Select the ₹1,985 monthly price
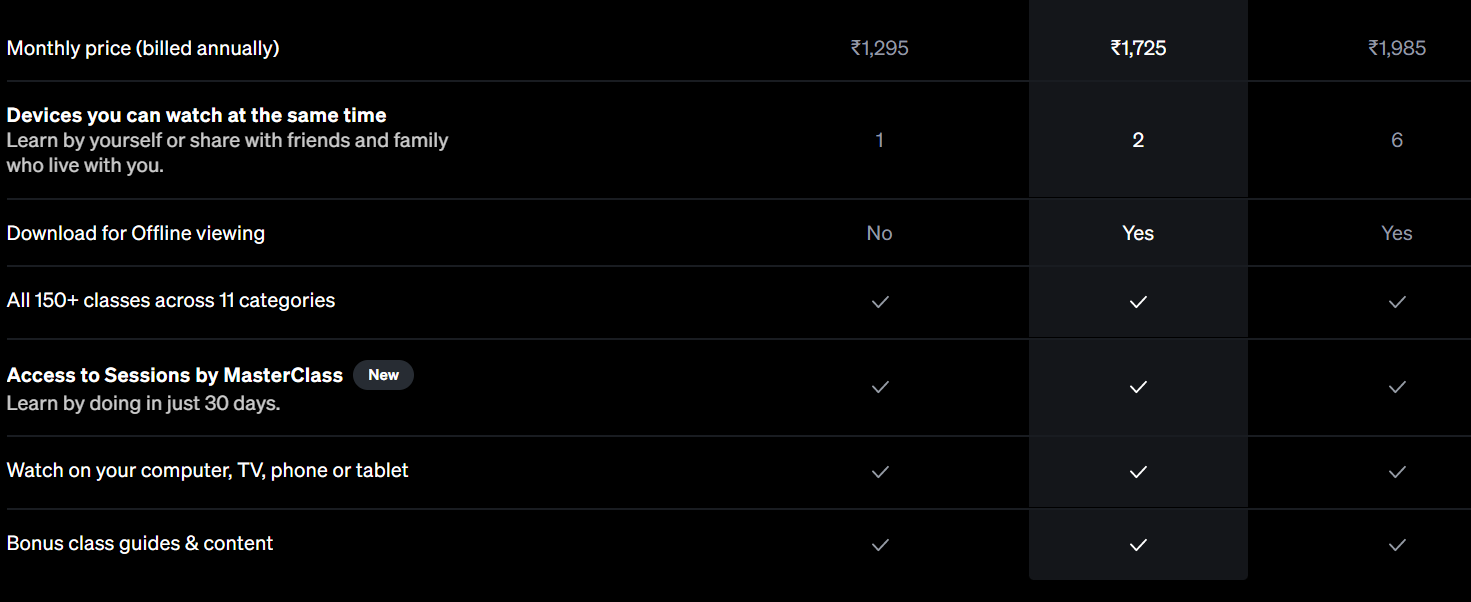The image size is (1471, 602). [1397, 48]
